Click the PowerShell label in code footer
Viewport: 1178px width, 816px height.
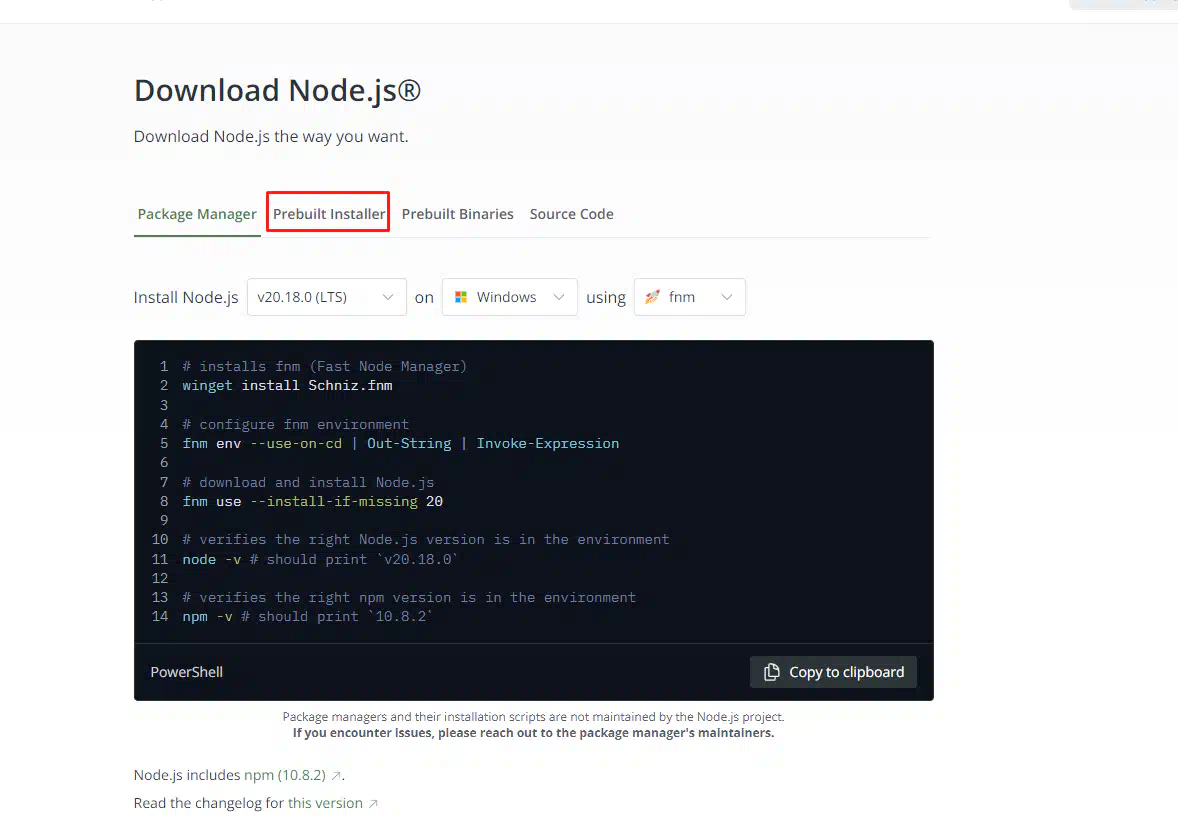point(186,672)
